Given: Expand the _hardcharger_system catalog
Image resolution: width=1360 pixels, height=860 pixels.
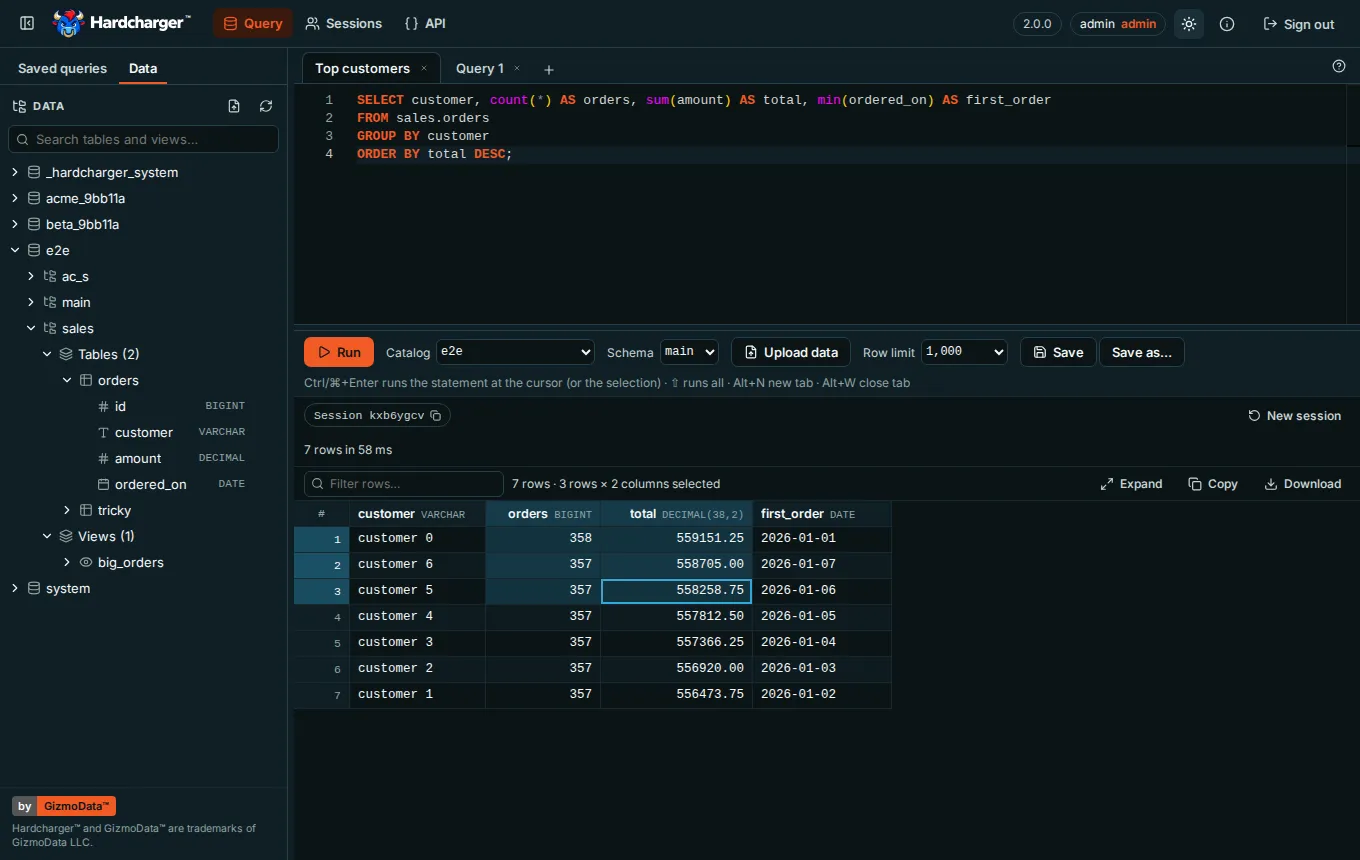Looking at the screenshot, I should pyautogui.click(x=15, y=172).
